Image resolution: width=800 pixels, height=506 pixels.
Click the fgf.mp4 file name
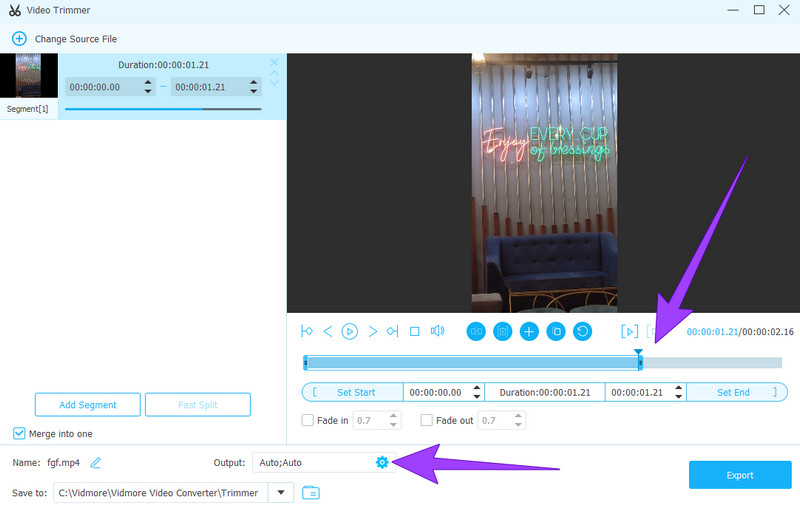click(x=63, y=463)
